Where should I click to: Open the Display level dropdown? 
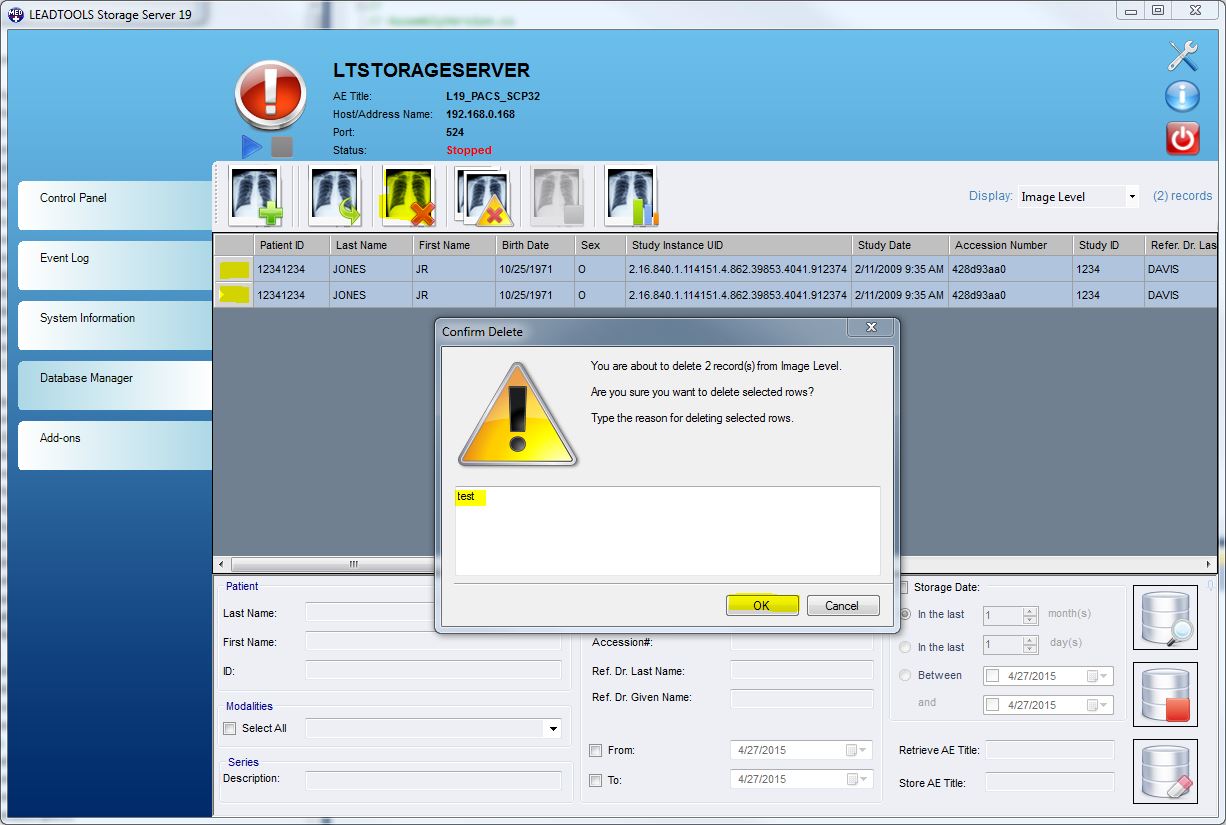pyautogui.click(x=1132, y=197)
